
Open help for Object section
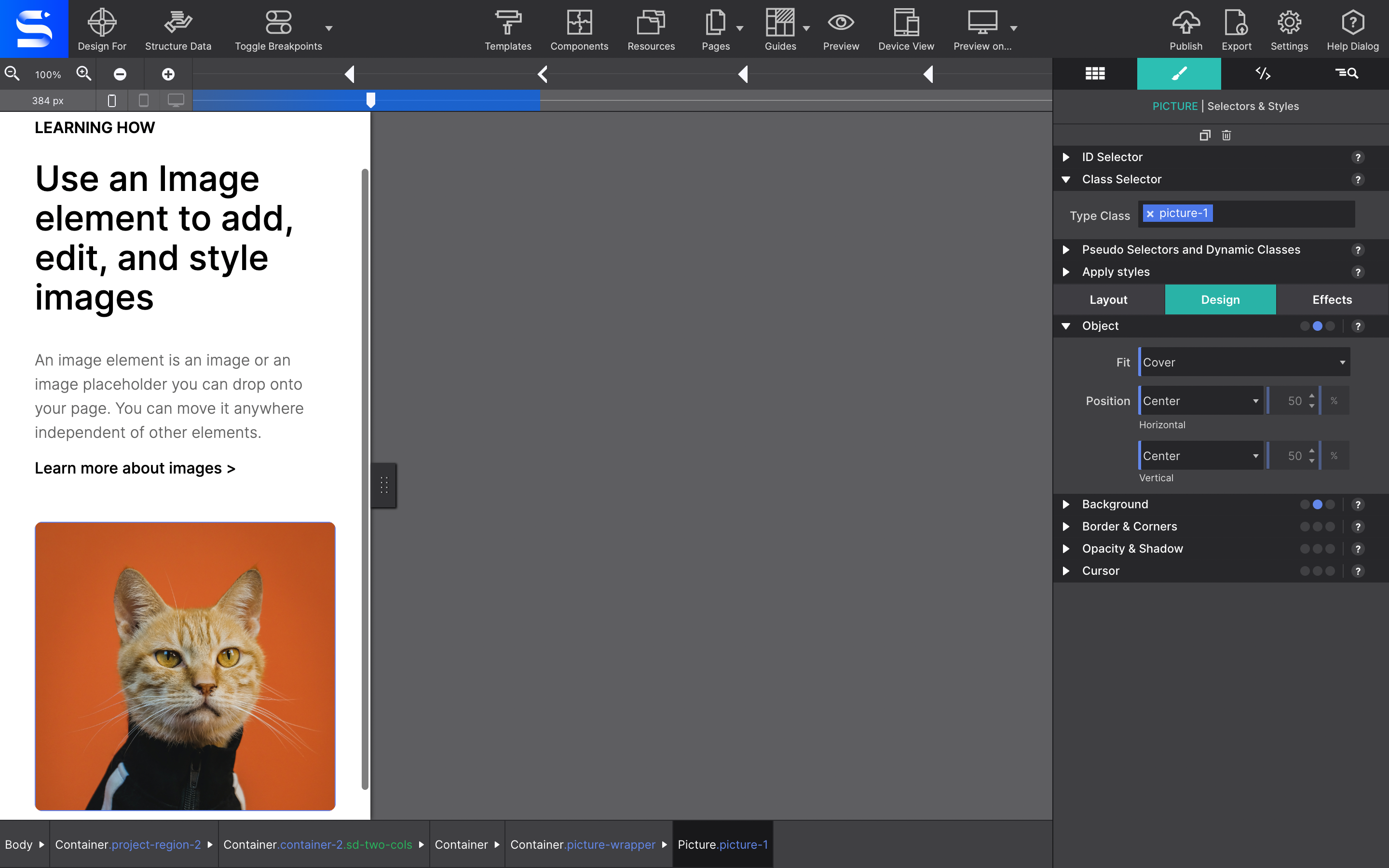pos(1358,326)
